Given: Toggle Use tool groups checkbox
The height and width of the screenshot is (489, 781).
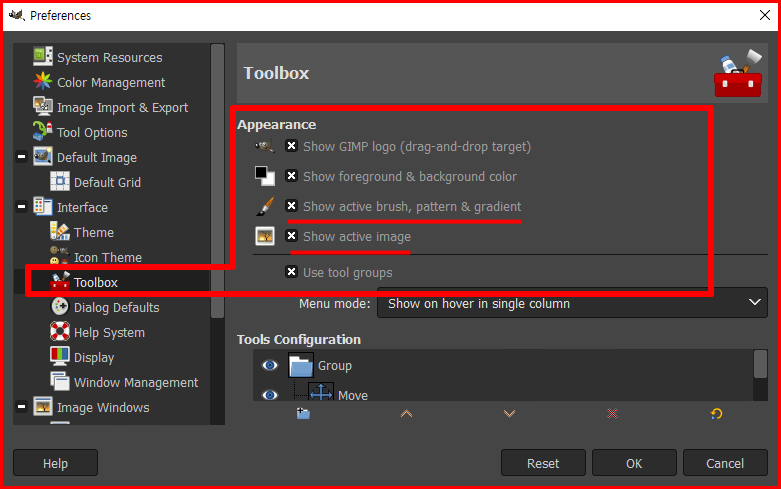Looking at the screenshot, I should [x=291, y=271].
